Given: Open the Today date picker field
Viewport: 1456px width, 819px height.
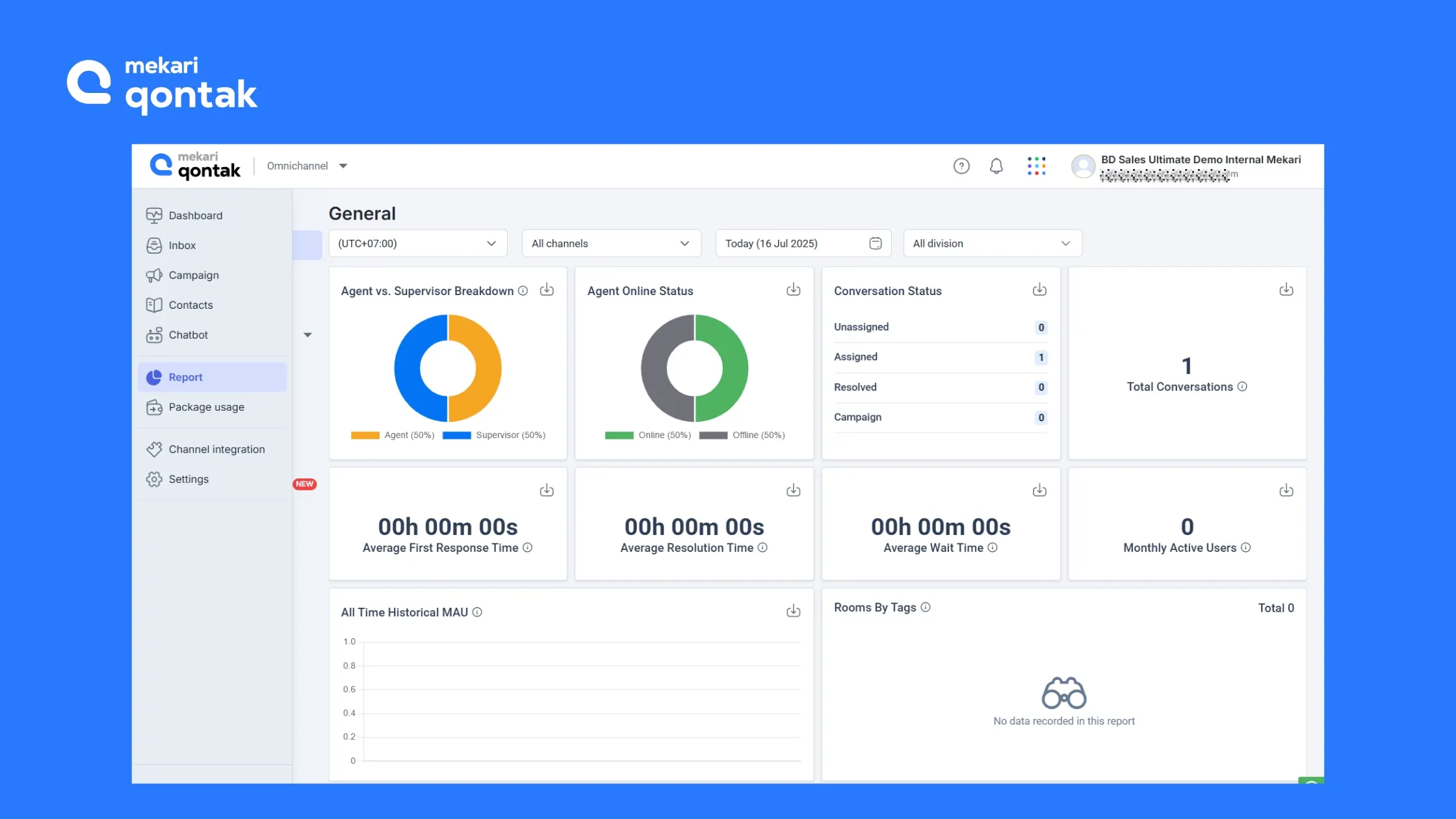Looking at the screenshot, I should [803, 244].
